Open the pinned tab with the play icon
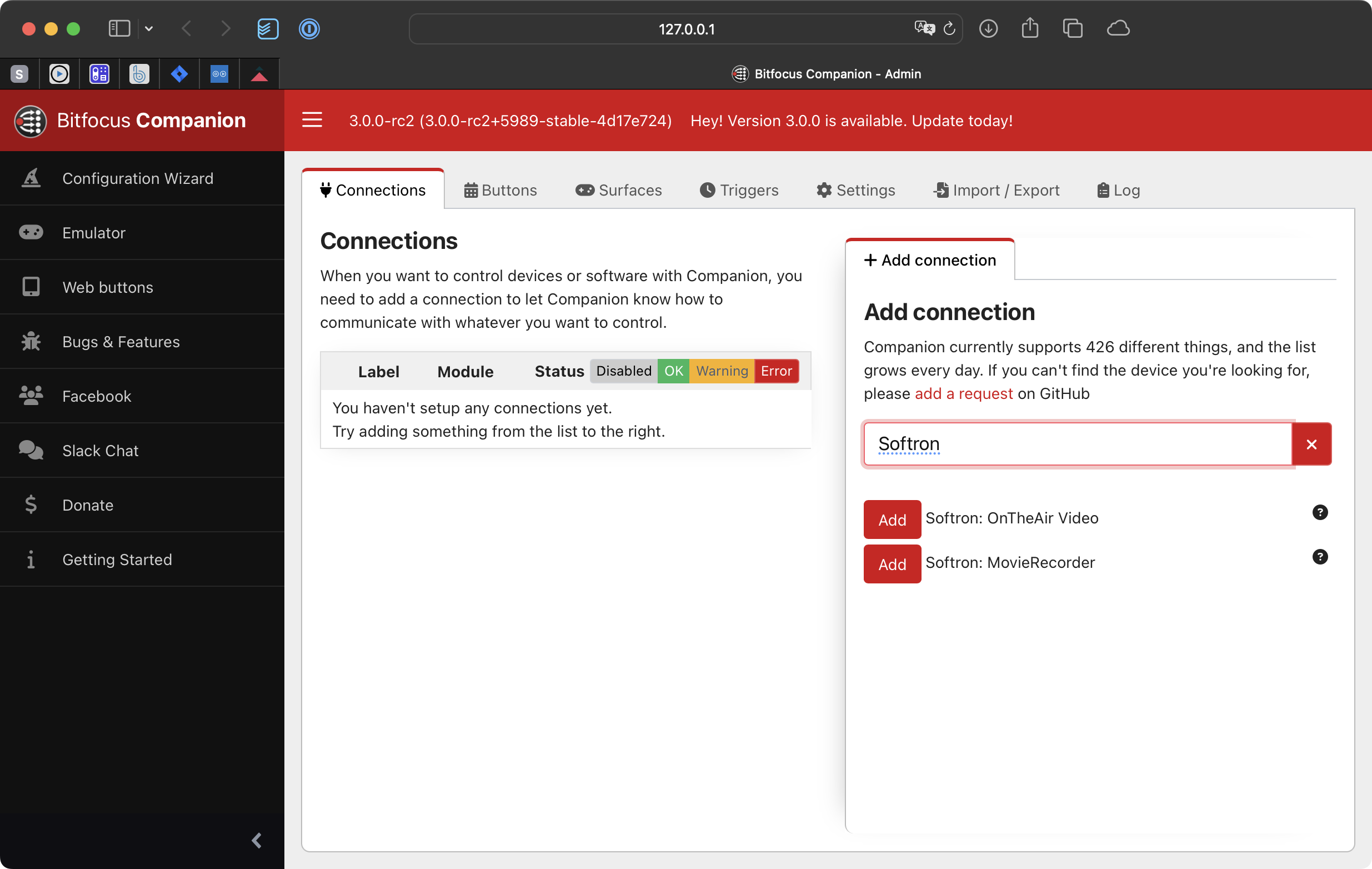The height and width of the screenshot is (869, 1372). pyautogui.click(x=59, y=73)
